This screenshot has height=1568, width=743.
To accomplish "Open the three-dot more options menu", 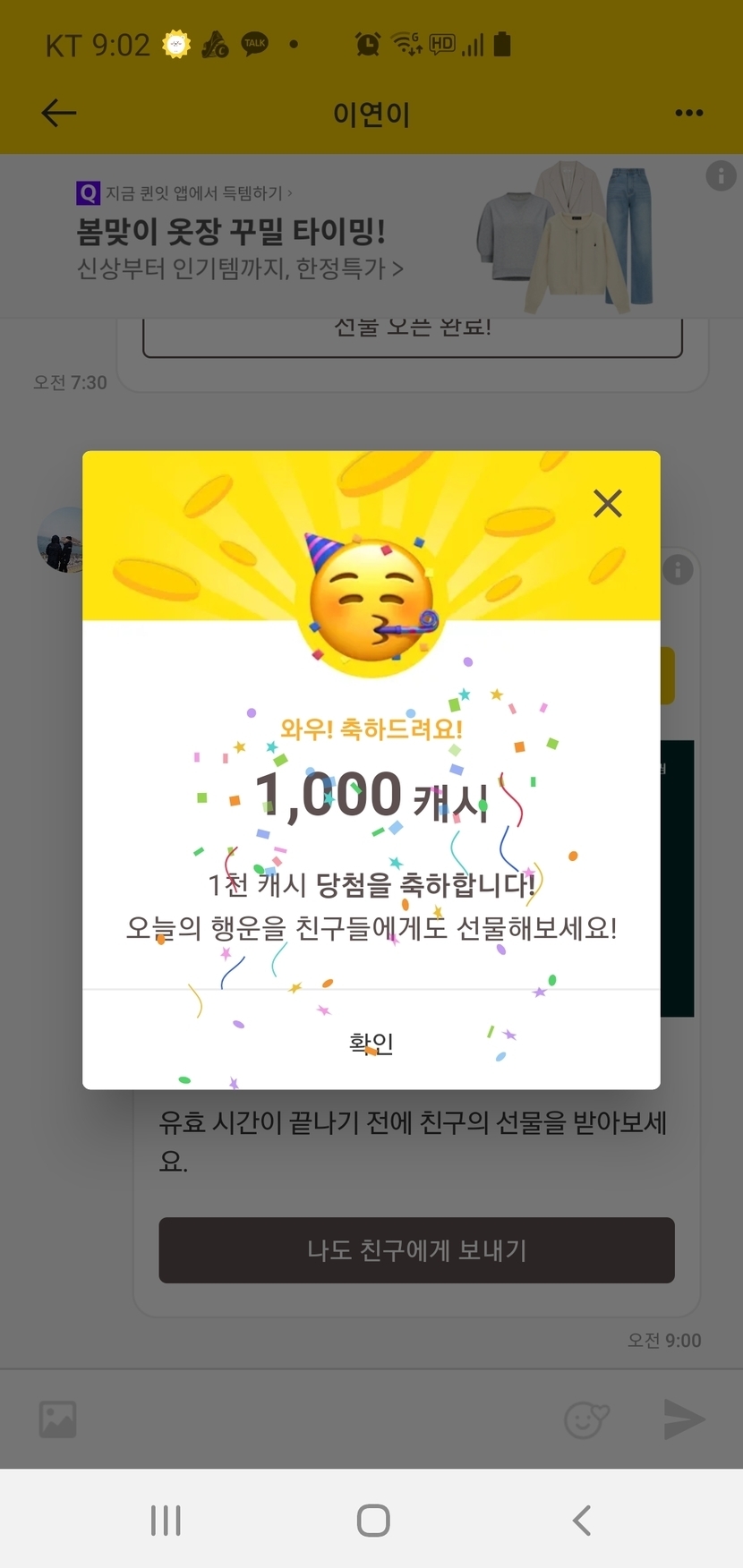I will pyautogui.click(x=688, y=113).
